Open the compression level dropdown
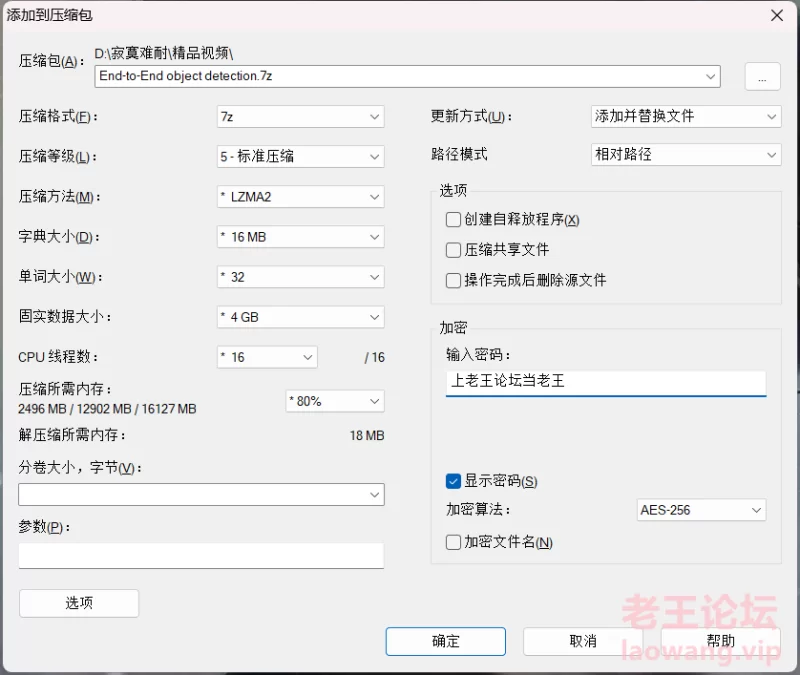 coord(301,157)
